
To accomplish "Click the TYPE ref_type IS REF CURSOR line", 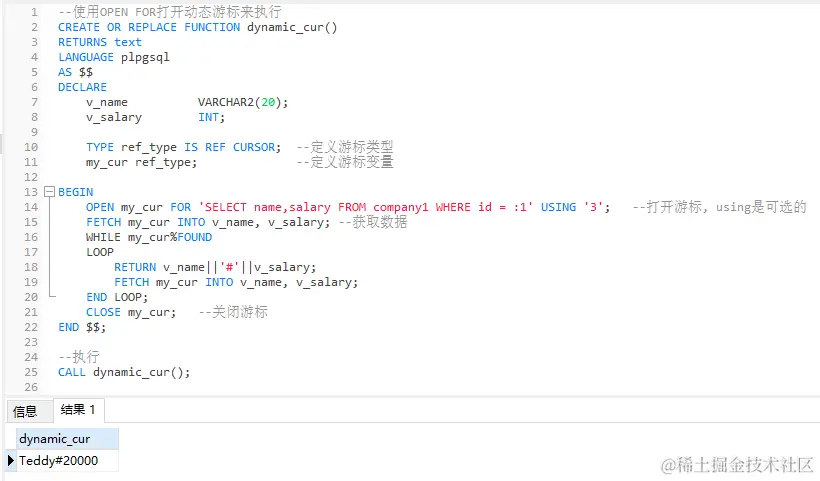I will [x=184, y=147].
